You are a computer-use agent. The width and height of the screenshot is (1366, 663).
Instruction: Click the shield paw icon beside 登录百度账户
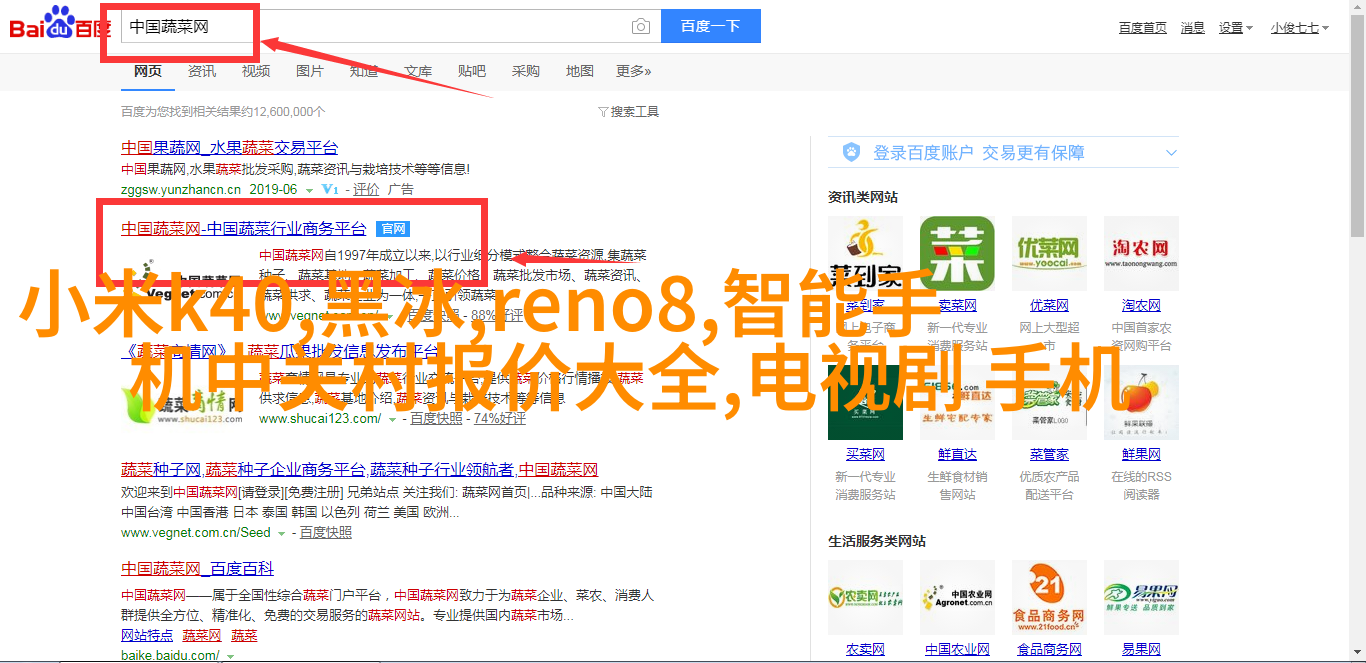pos(851,152)
